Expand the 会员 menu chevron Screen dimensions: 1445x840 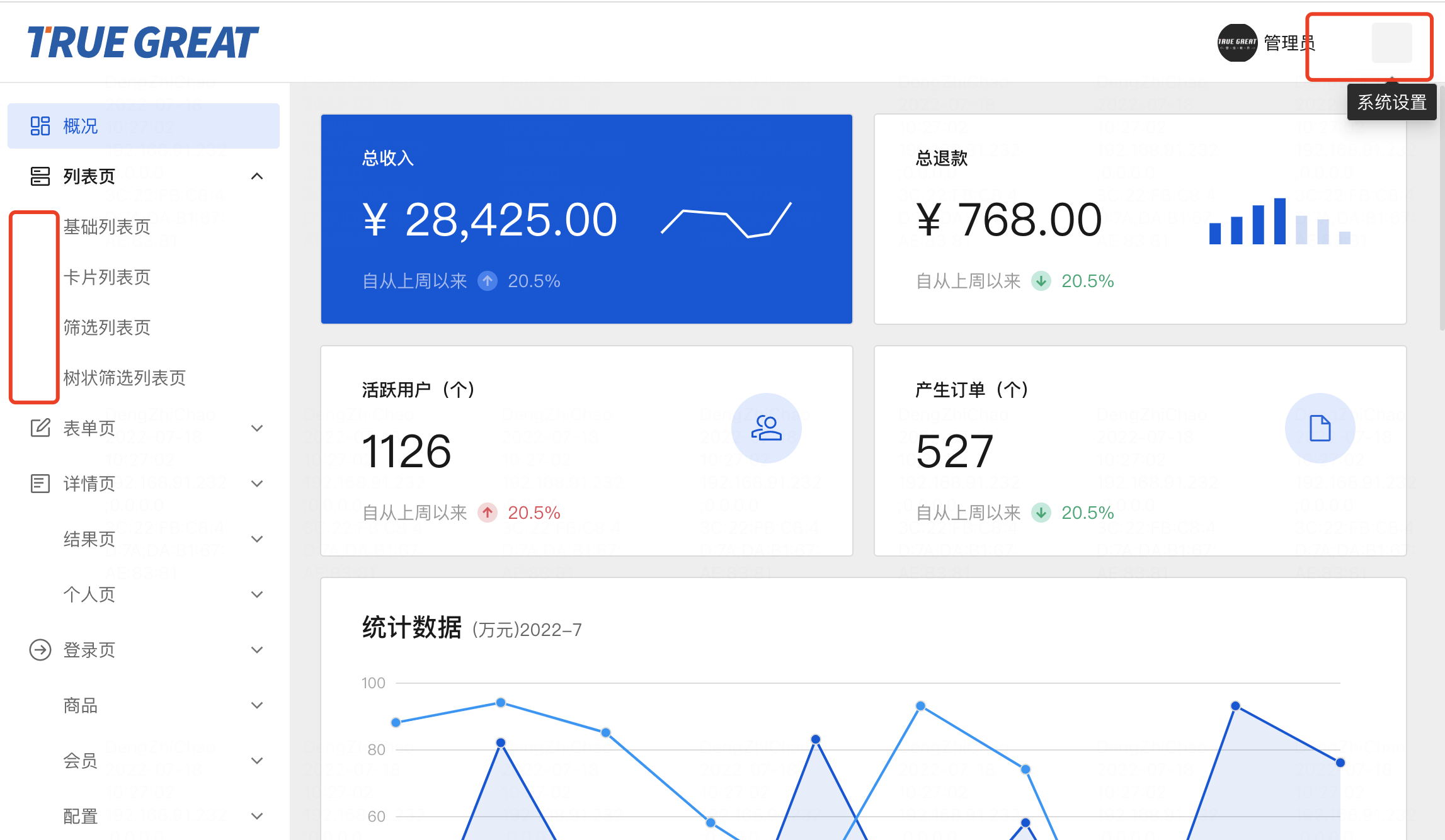tap(257, 761)
